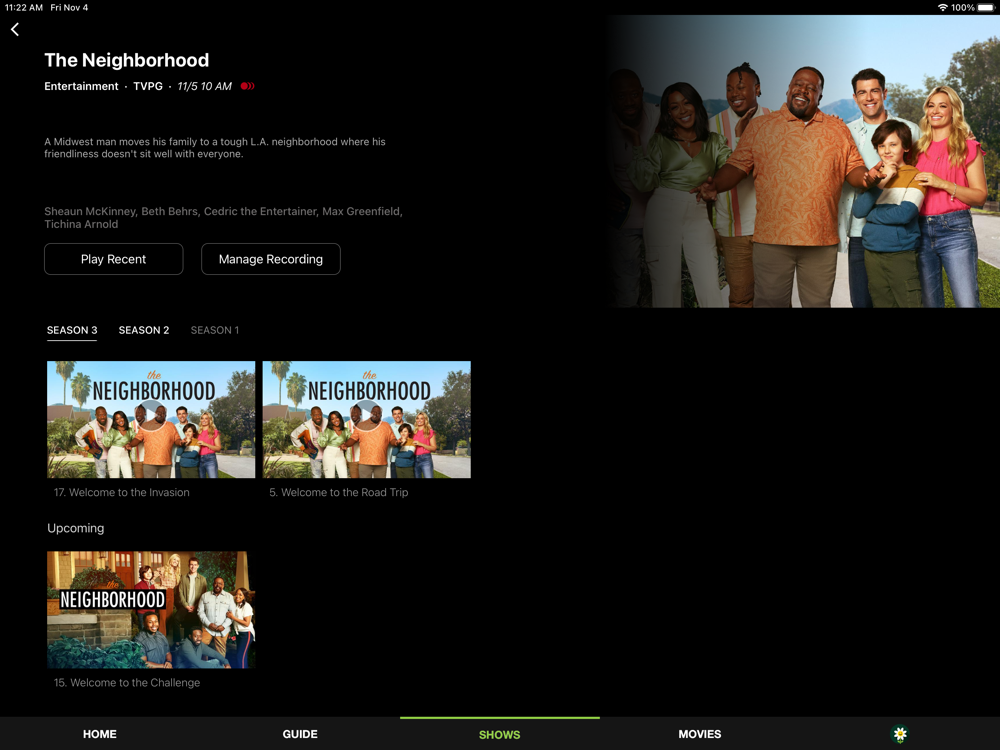The width and height of the screenshot is (1000, 750).
Task: Switch to the Season 1 tab
Action: 215,330
